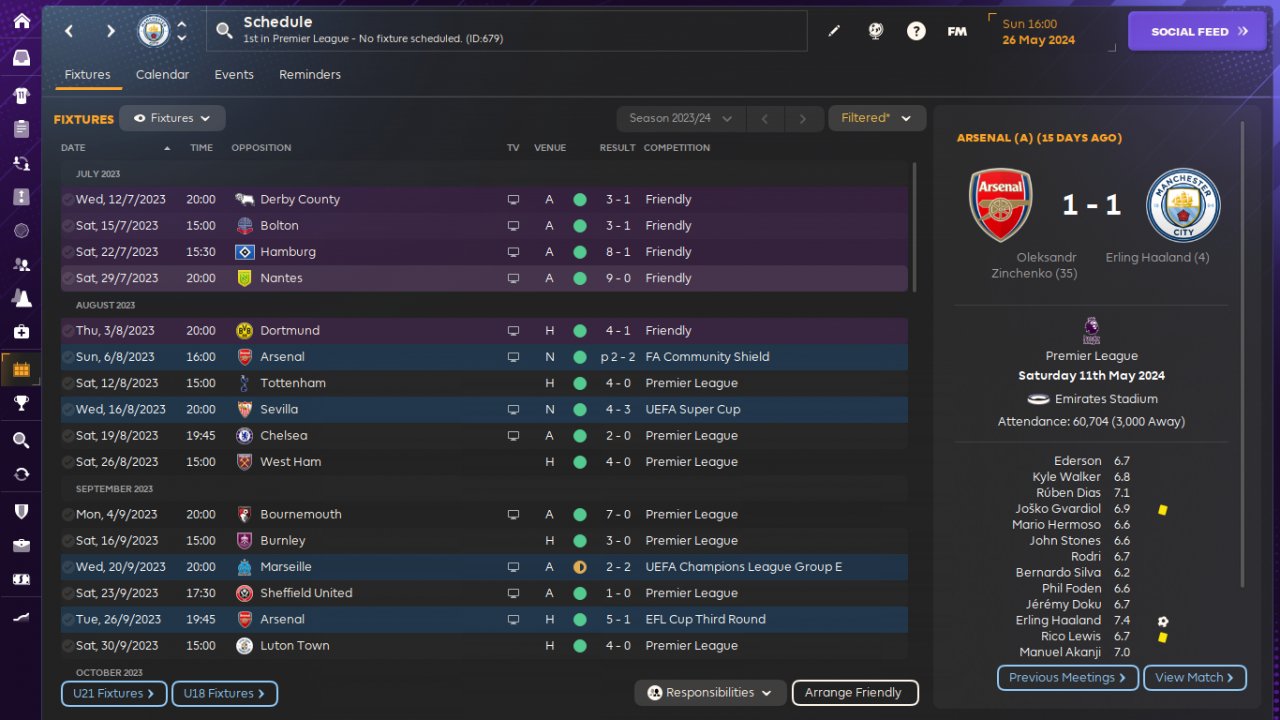The height and width of the screenshot is (720, 1280).
Task: Click the pencil edit icon
Action: pyautogui.click(x=834, y=31)
